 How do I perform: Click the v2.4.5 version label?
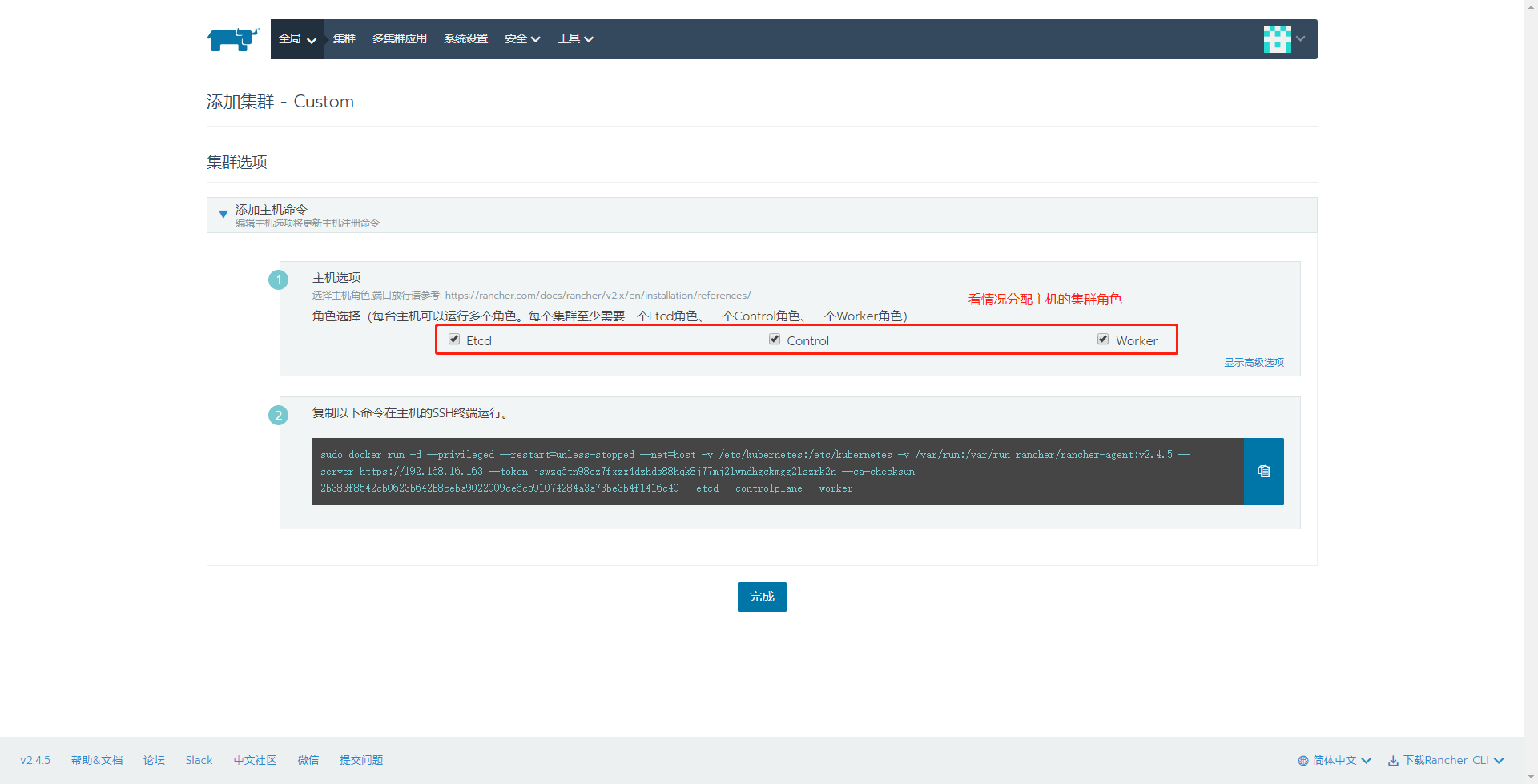(35, 761)
